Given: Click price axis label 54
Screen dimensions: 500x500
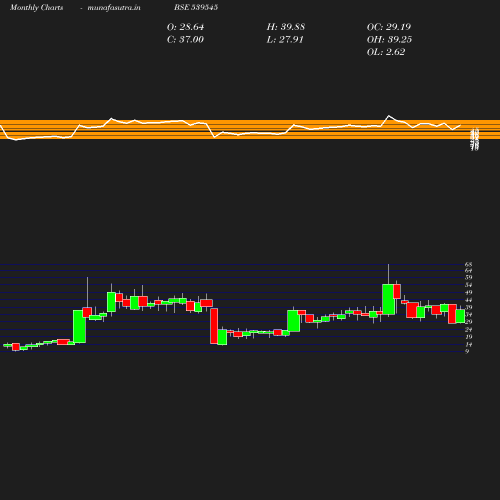Looking at the screenshot, I should point(468,285).
